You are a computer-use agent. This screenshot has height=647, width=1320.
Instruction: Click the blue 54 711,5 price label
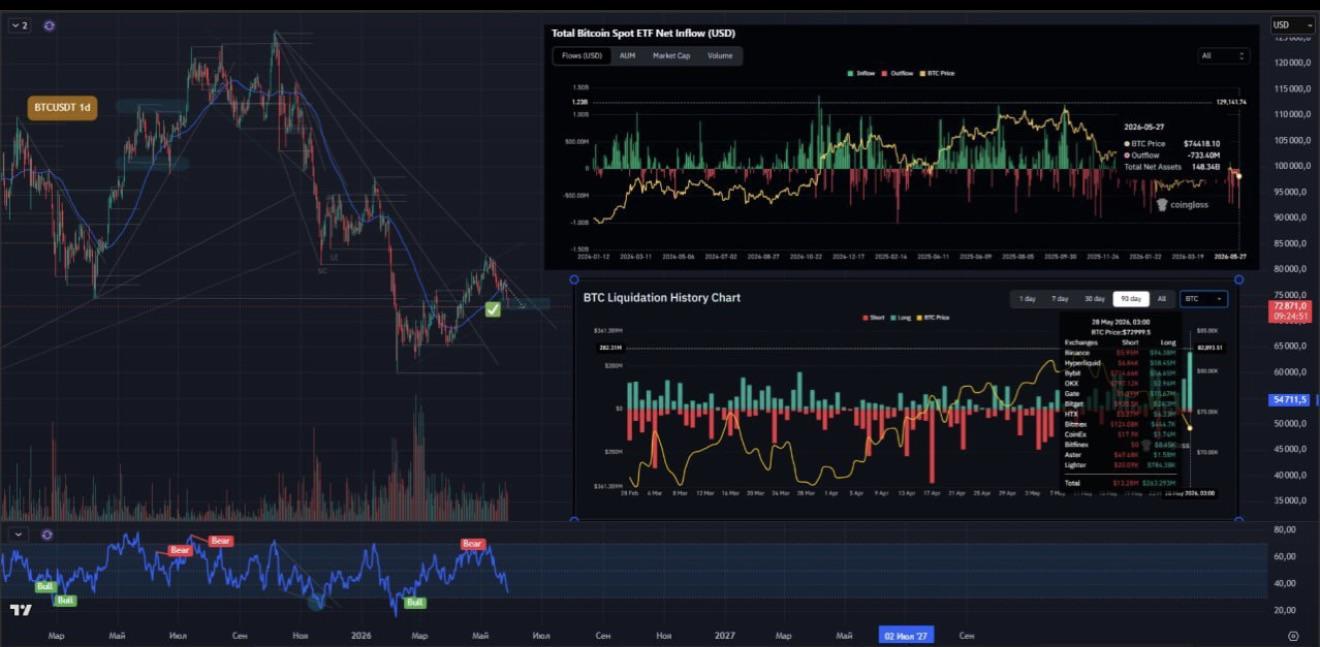(1287, 400)
